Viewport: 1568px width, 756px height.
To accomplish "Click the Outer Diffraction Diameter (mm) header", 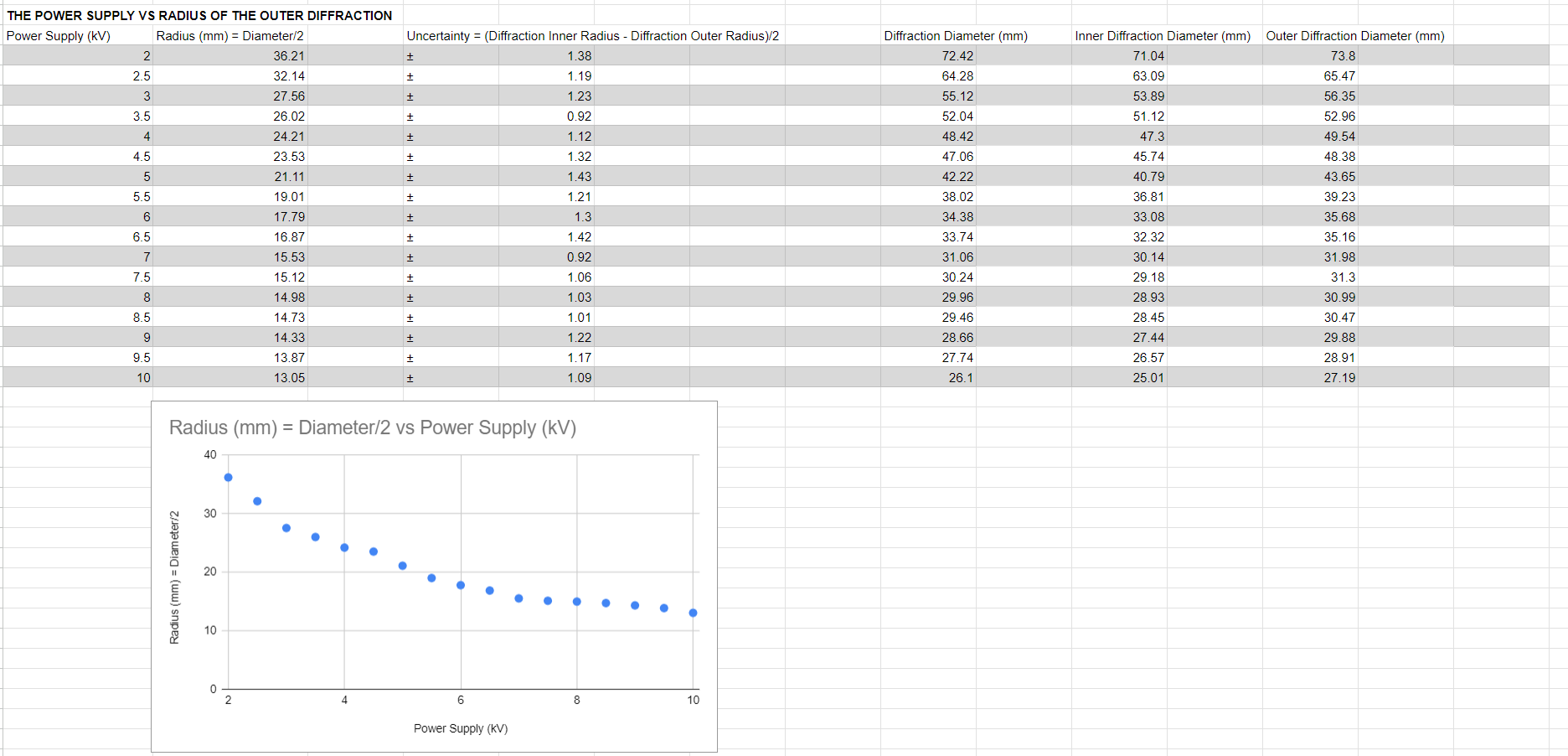I will [x=1355, y=35].
